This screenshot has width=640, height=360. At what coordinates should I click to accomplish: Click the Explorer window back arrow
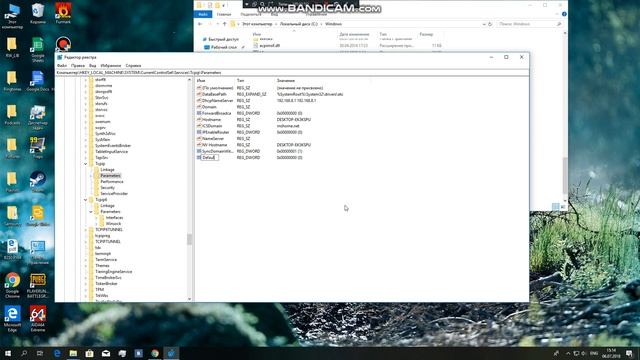tap(200, 24)
